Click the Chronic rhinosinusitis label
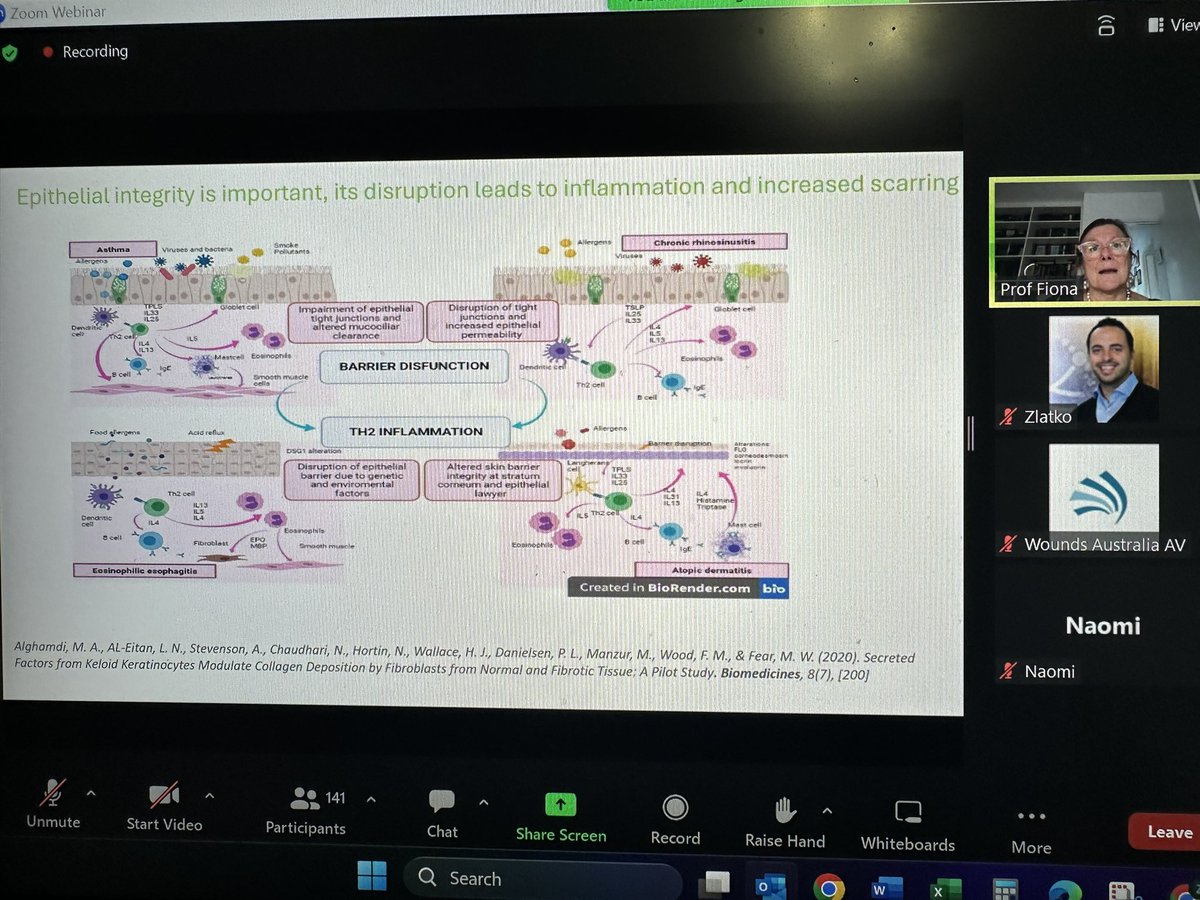The width and height of the screenshot is (1200, 900). pos(704,242)
